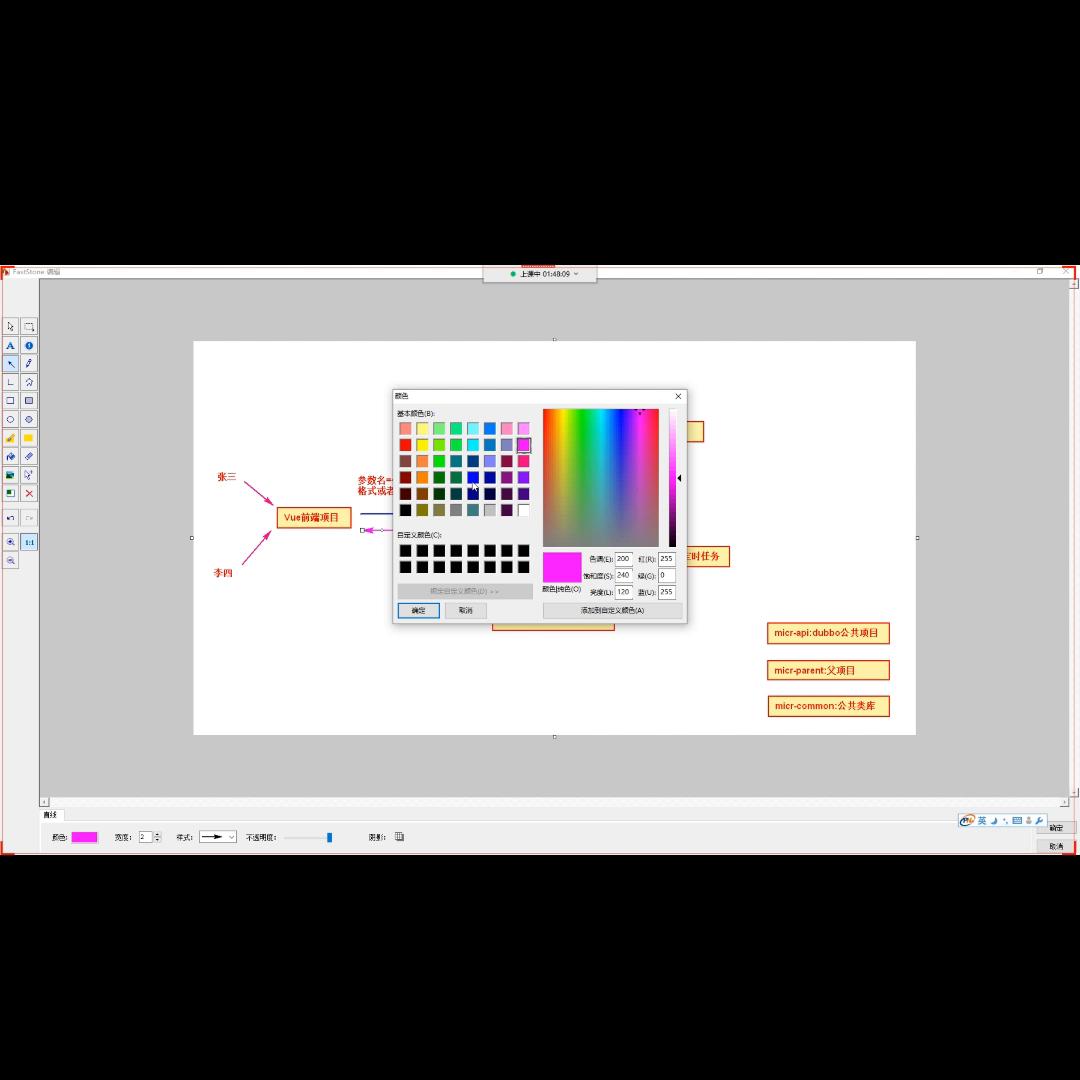Open the magenta line color swatch
The height and width of the screenshot is (1080, 1080).
coord(85,837)
